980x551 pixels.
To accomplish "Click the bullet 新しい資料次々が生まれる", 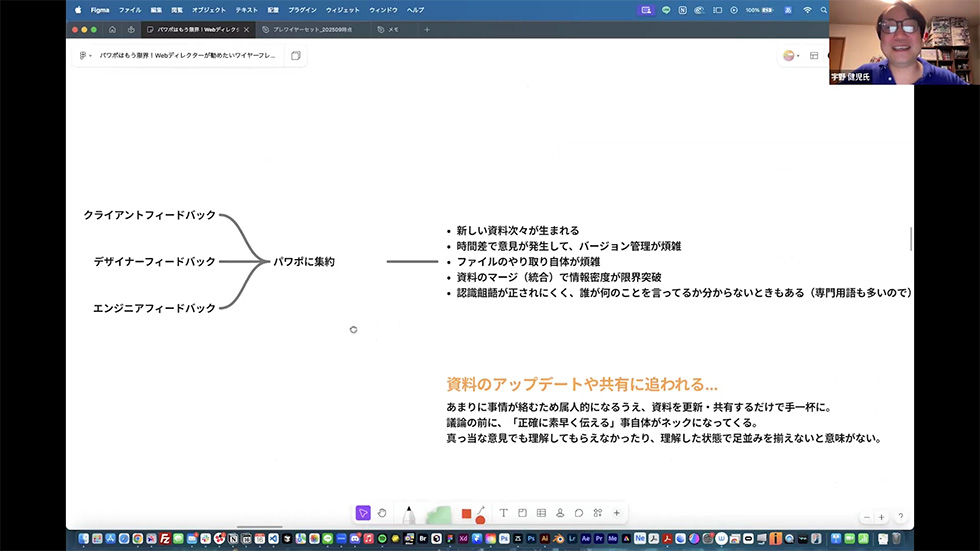I will [x=518, y=231].
